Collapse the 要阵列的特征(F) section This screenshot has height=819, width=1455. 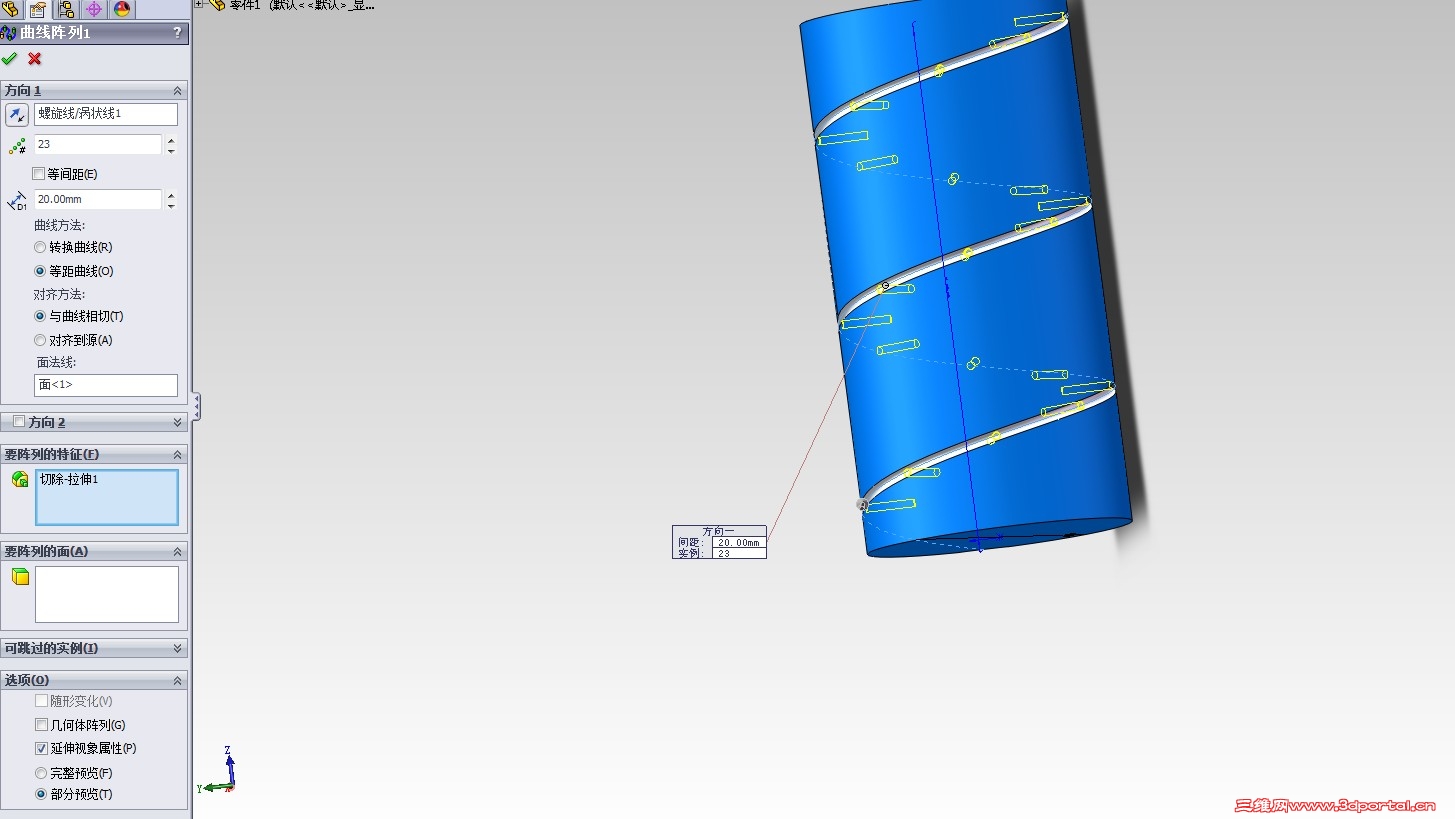[x=178, y=454]
